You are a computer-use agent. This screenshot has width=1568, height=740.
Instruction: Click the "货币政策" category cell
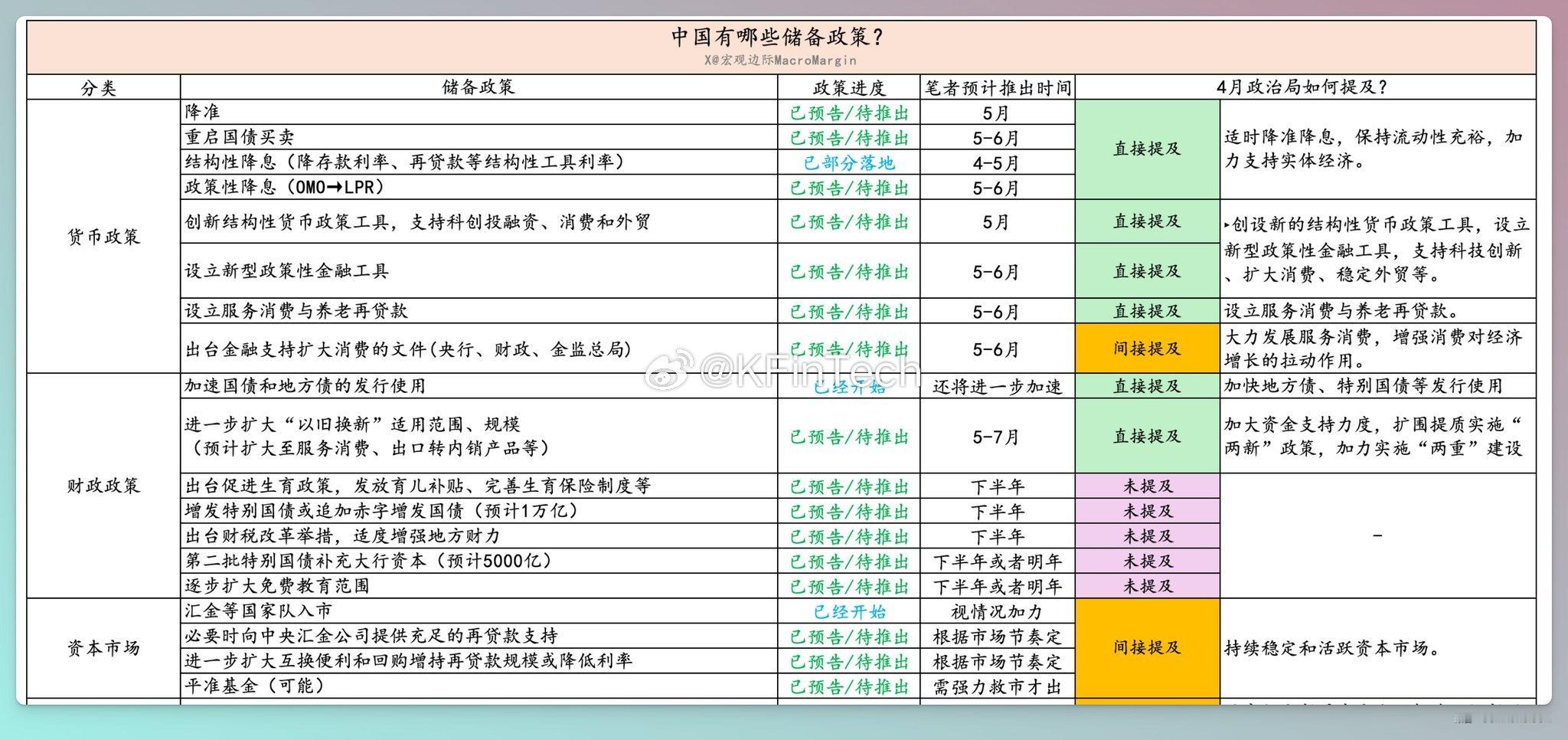[x=103, y=237]
